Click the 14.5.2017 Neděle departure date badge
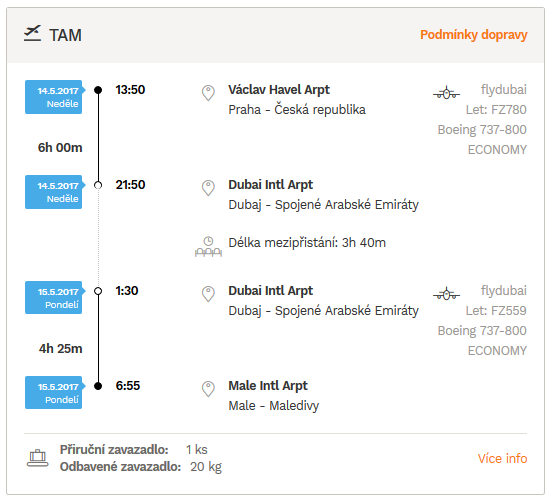Viewport: 551px width, 501px height. 54,97
